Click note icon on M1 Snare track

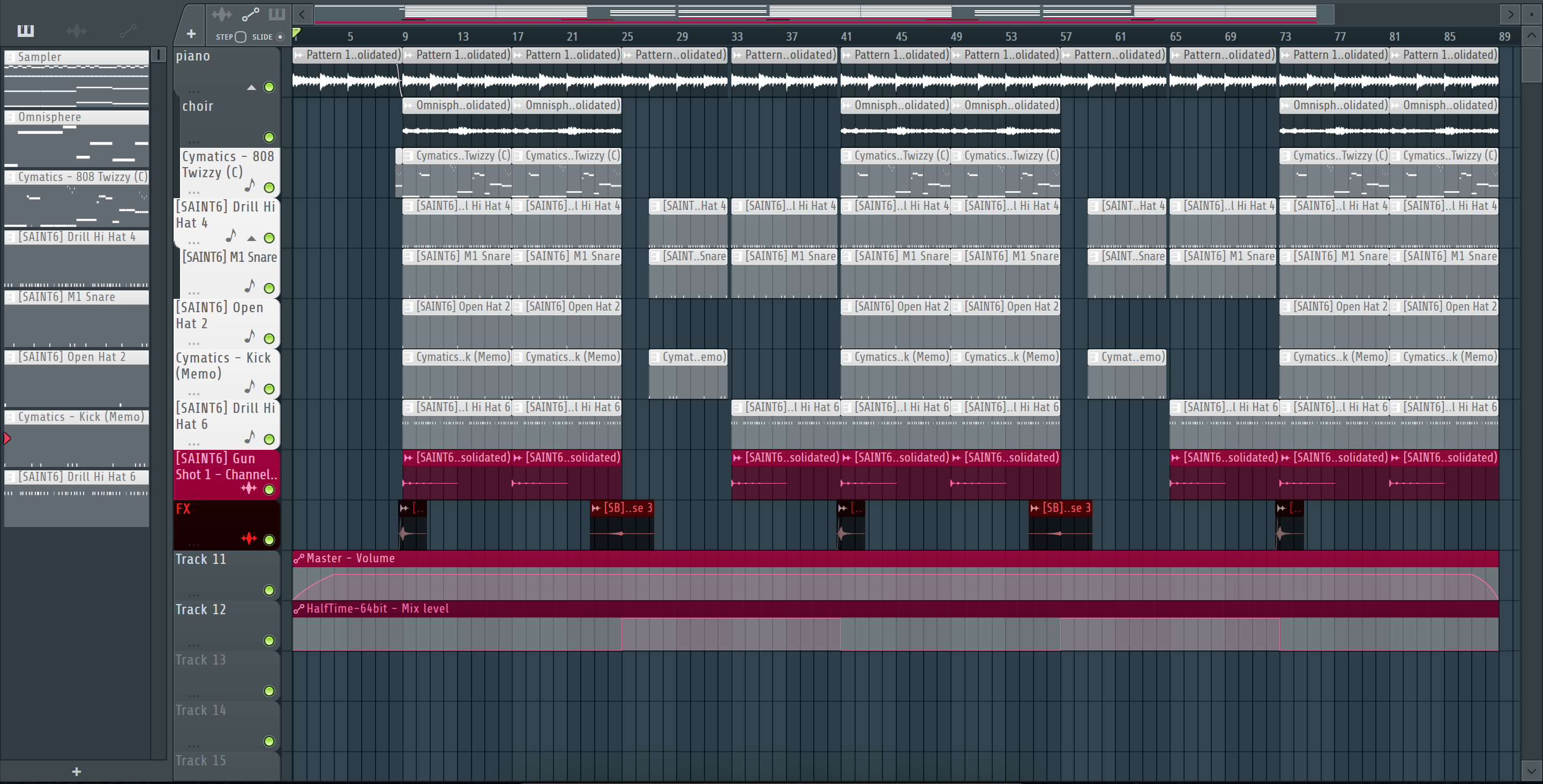click(x=250, y=287)
